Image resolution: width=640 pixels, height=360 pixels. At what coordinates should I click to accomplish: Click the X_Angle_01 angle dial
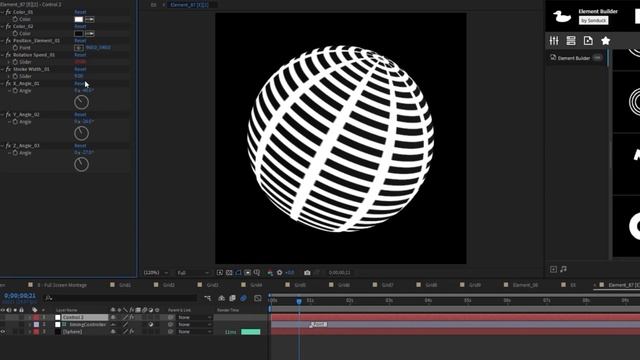[x=81, y=102]
